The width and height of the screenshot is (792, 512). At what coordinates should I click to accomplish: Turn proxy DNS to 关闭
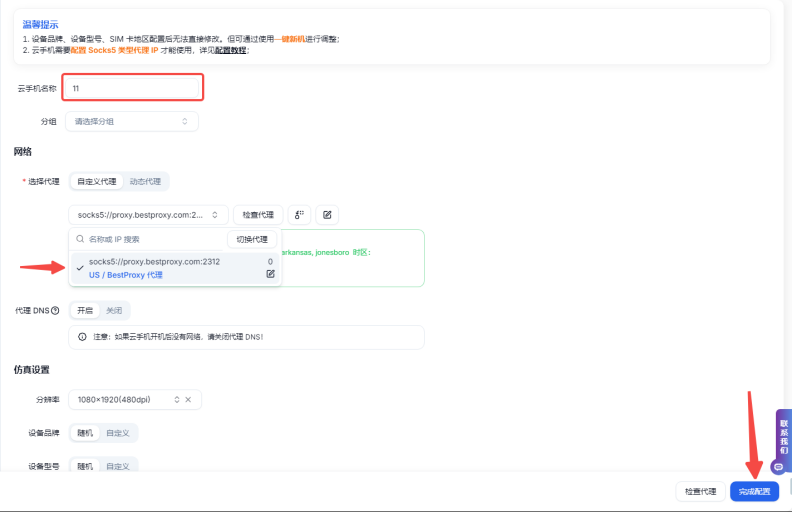coord(114,310)
